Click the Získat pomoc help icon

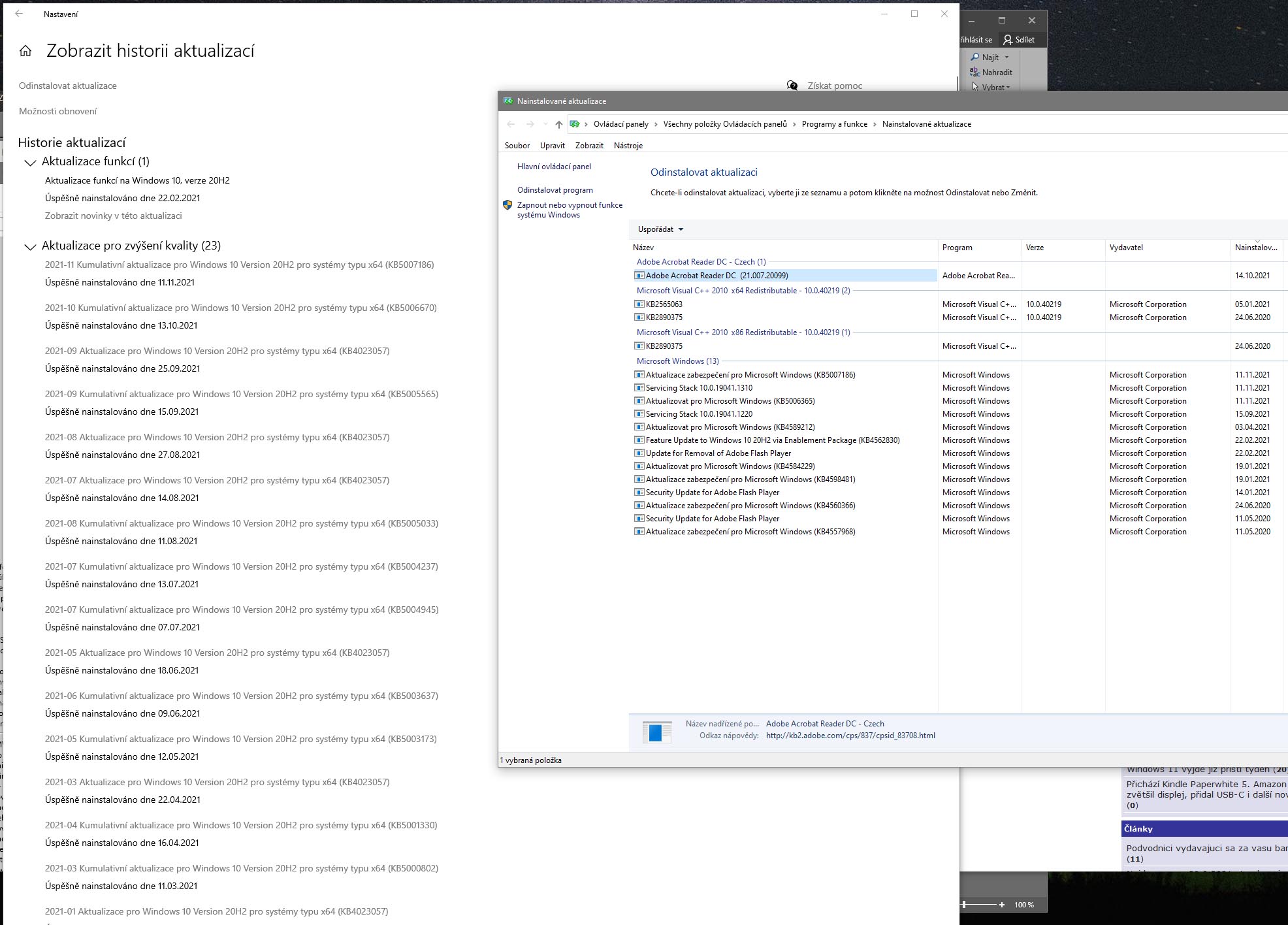[792, 86]
